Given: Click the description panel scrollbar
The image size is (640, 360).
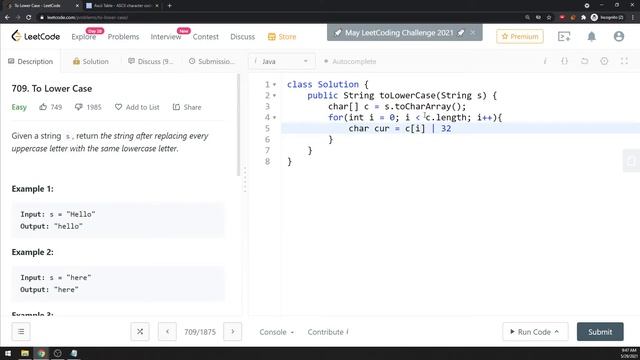Looking at the screenshot, I should [238, 125].
